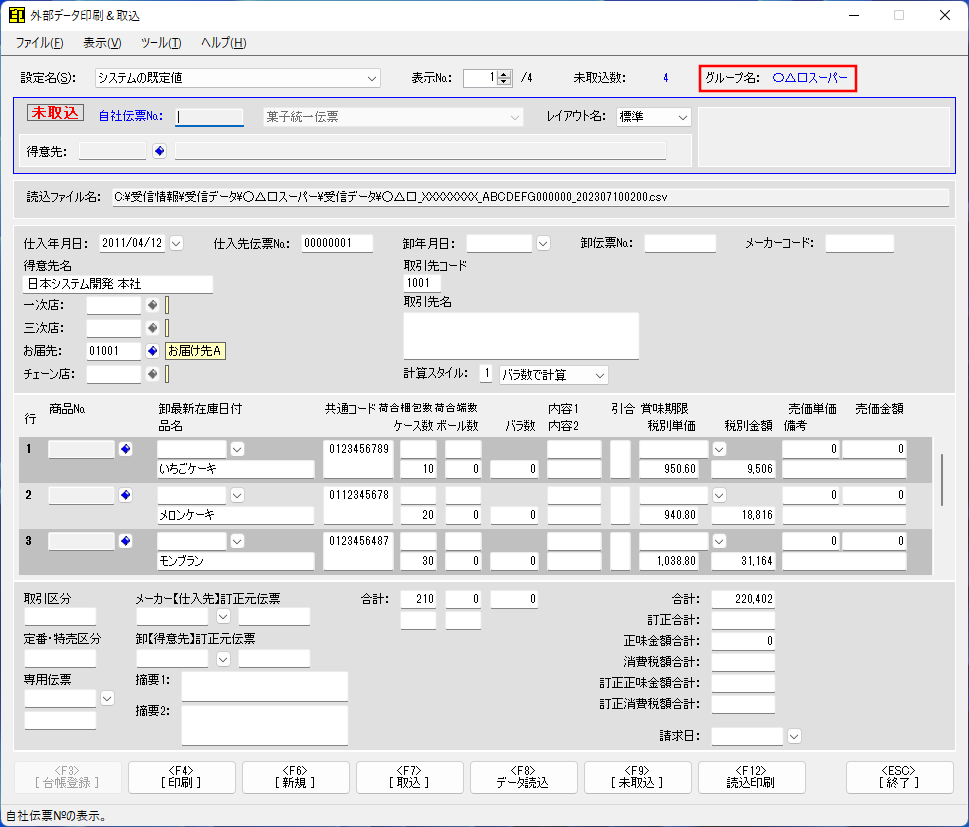Click the diamond lookup icon next to チェーン店

point(153,373)
